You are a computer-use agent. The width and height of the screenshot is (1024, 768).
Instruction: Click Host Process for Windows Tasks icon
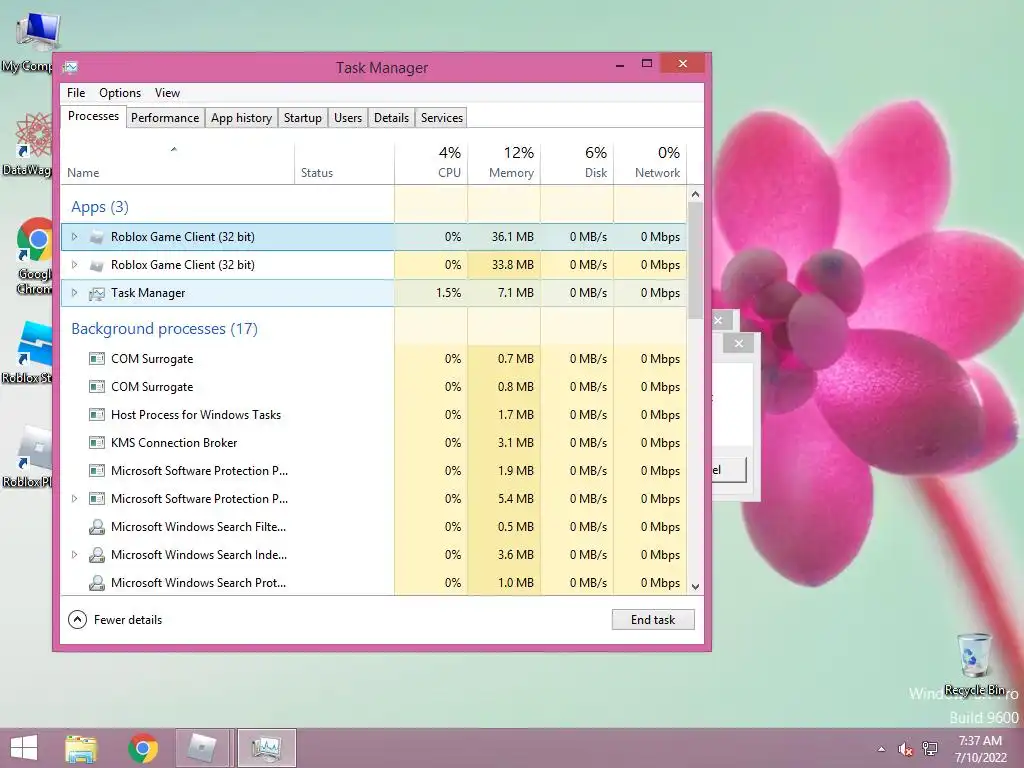[97, 415]
